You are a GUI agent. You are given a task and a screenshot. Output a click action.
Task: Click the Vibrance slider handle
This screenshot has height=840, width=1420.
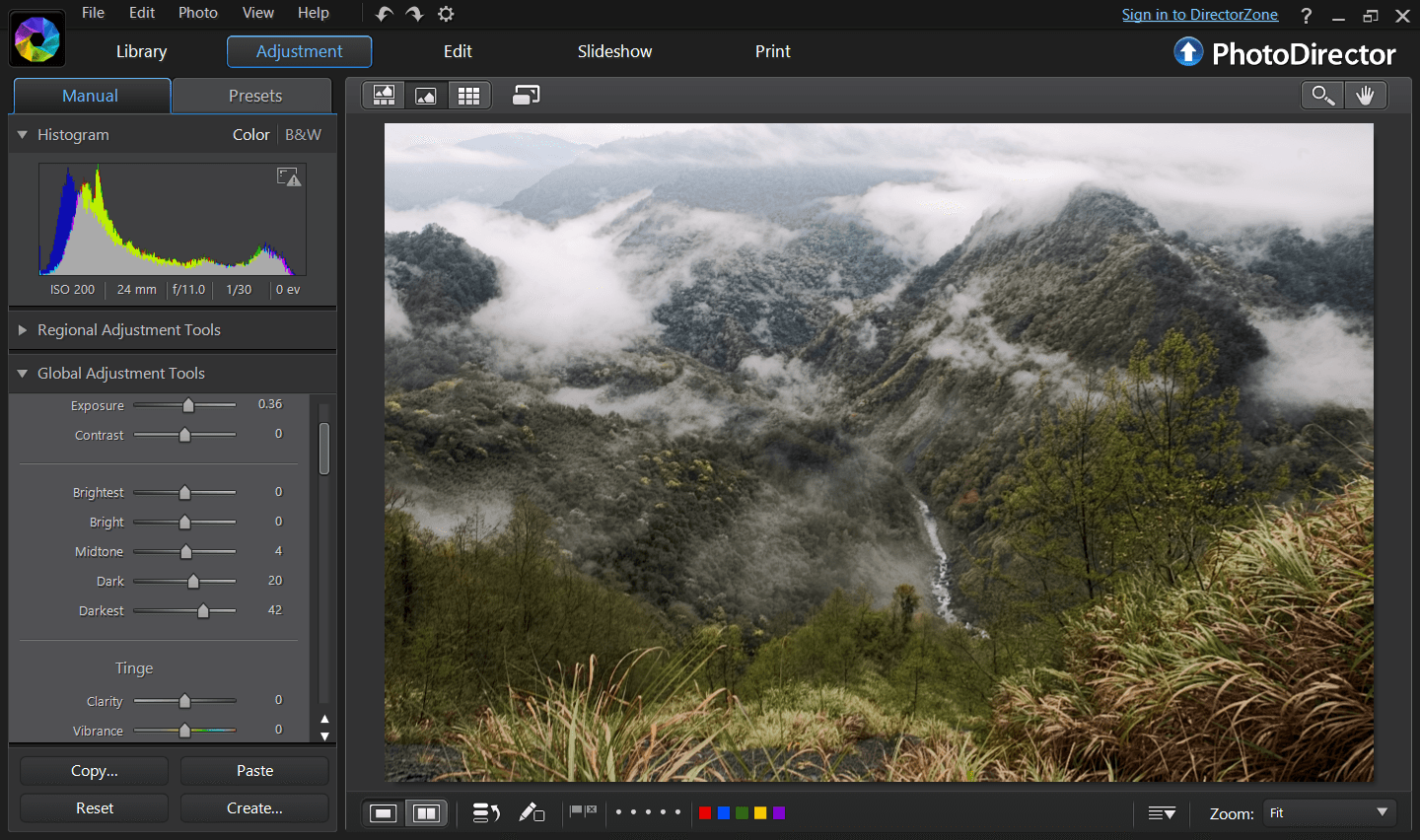pos(184,731)
